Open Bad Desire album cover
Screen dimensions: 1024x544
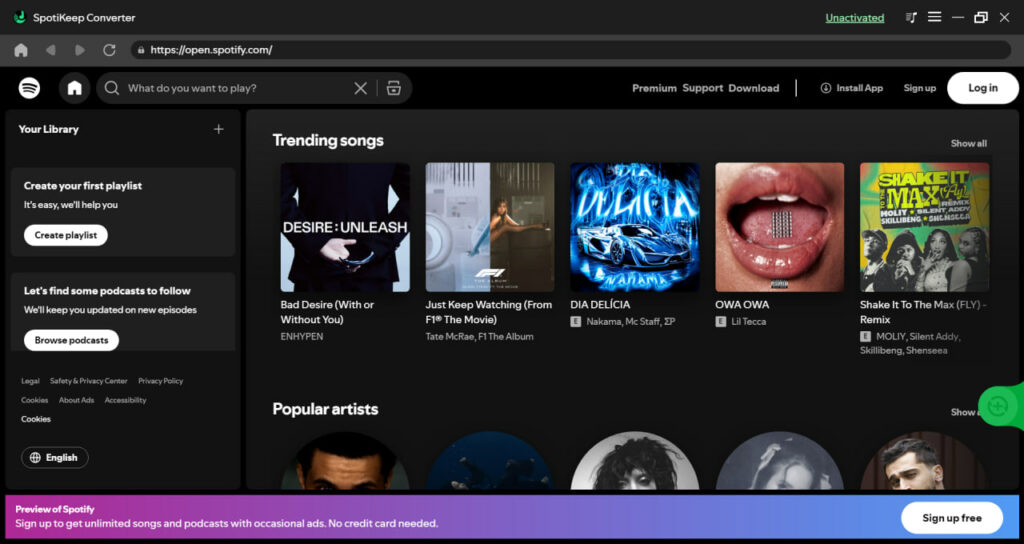(345, 227)
